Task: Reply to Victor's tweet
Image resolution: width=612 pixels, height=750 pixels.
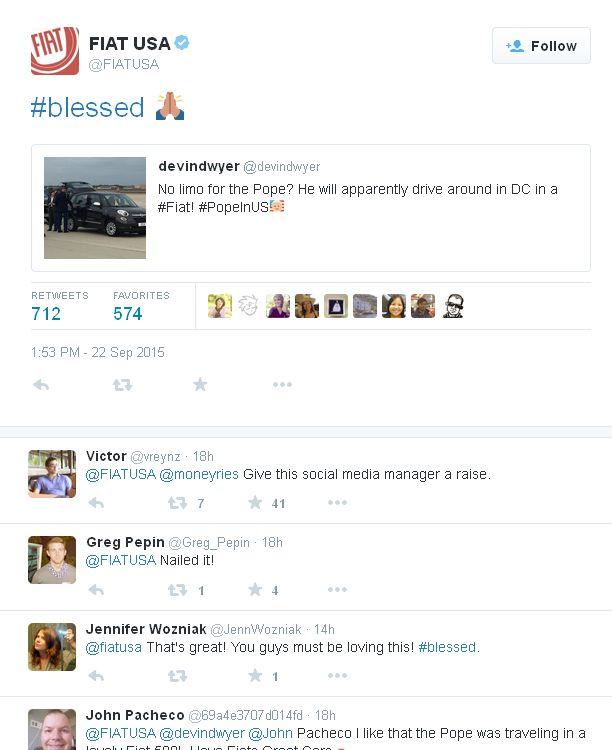Action: 96,503
